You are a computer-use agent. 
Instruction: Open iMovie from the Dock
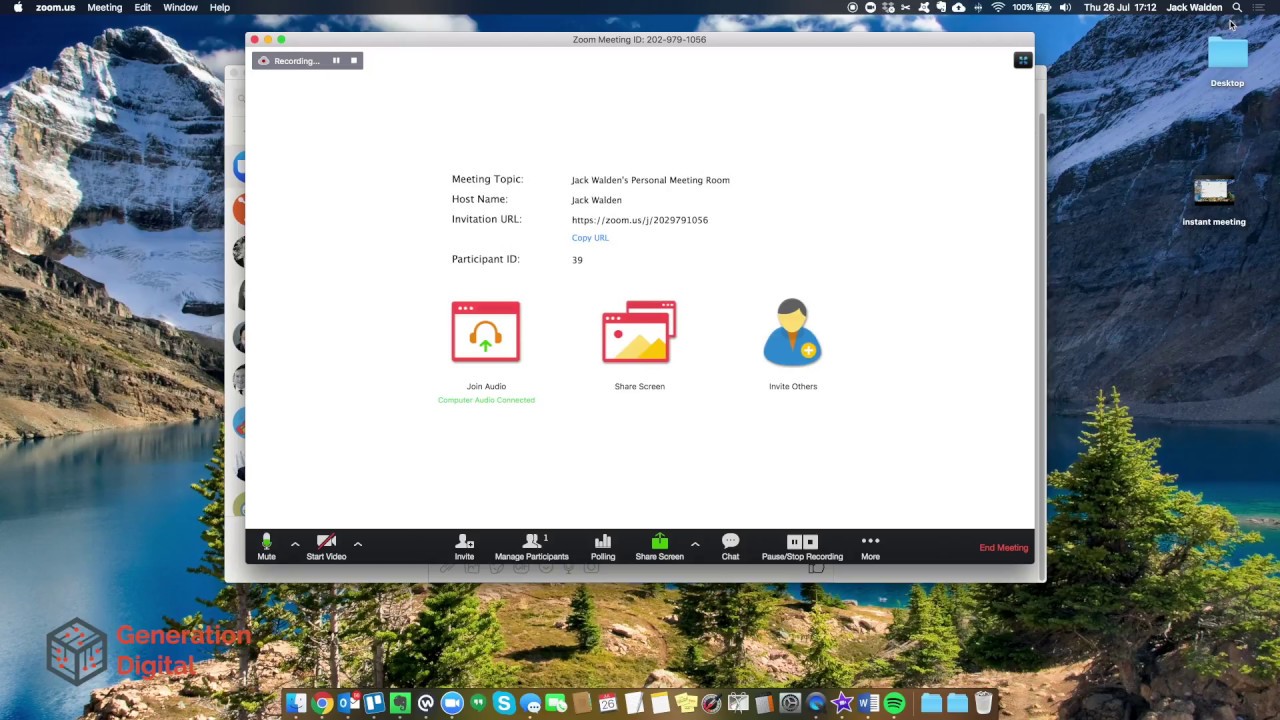(x=841, y=703)
